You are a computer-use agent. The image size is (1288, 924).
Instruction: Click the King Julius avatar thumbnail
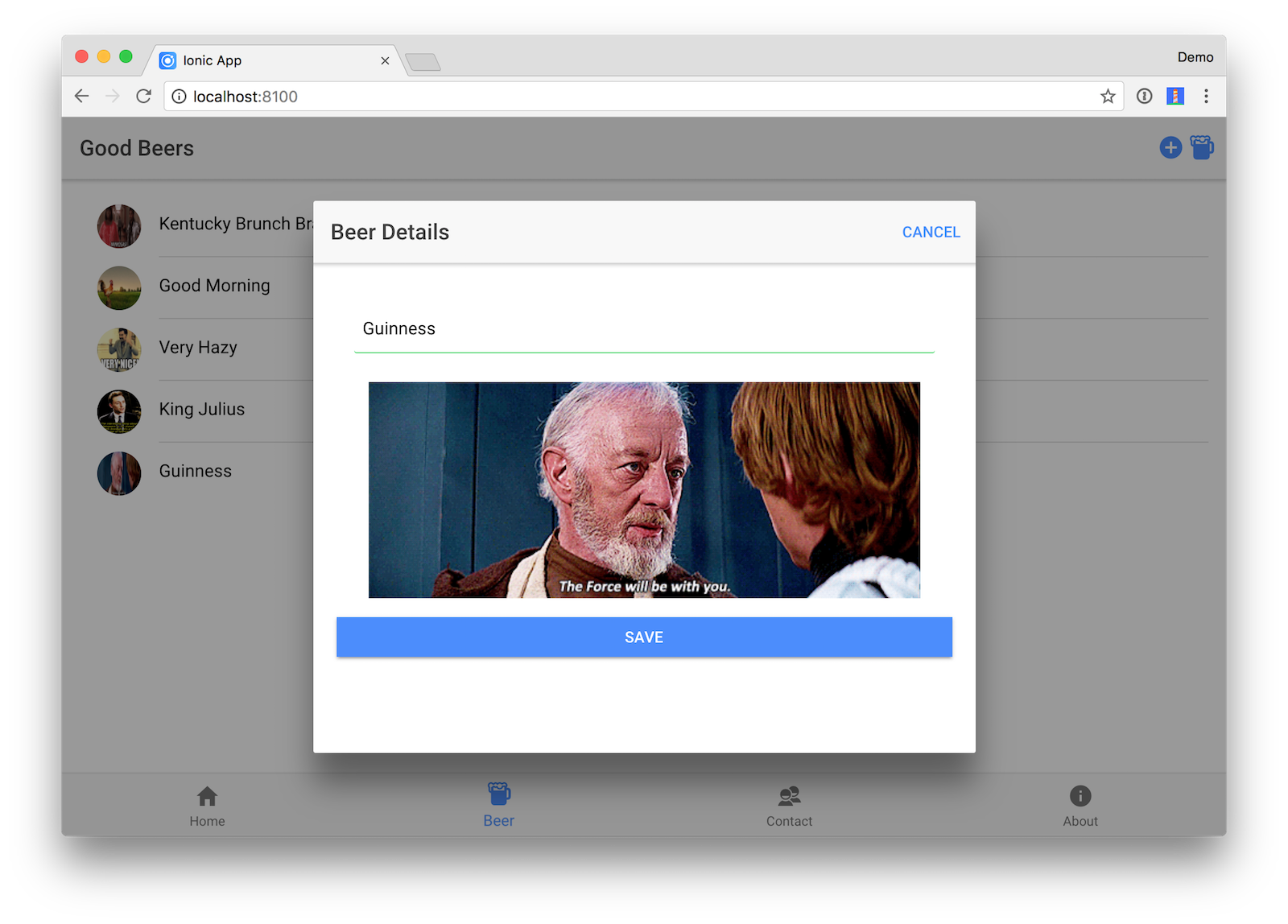pyautogui.click(x=119, y=411)
